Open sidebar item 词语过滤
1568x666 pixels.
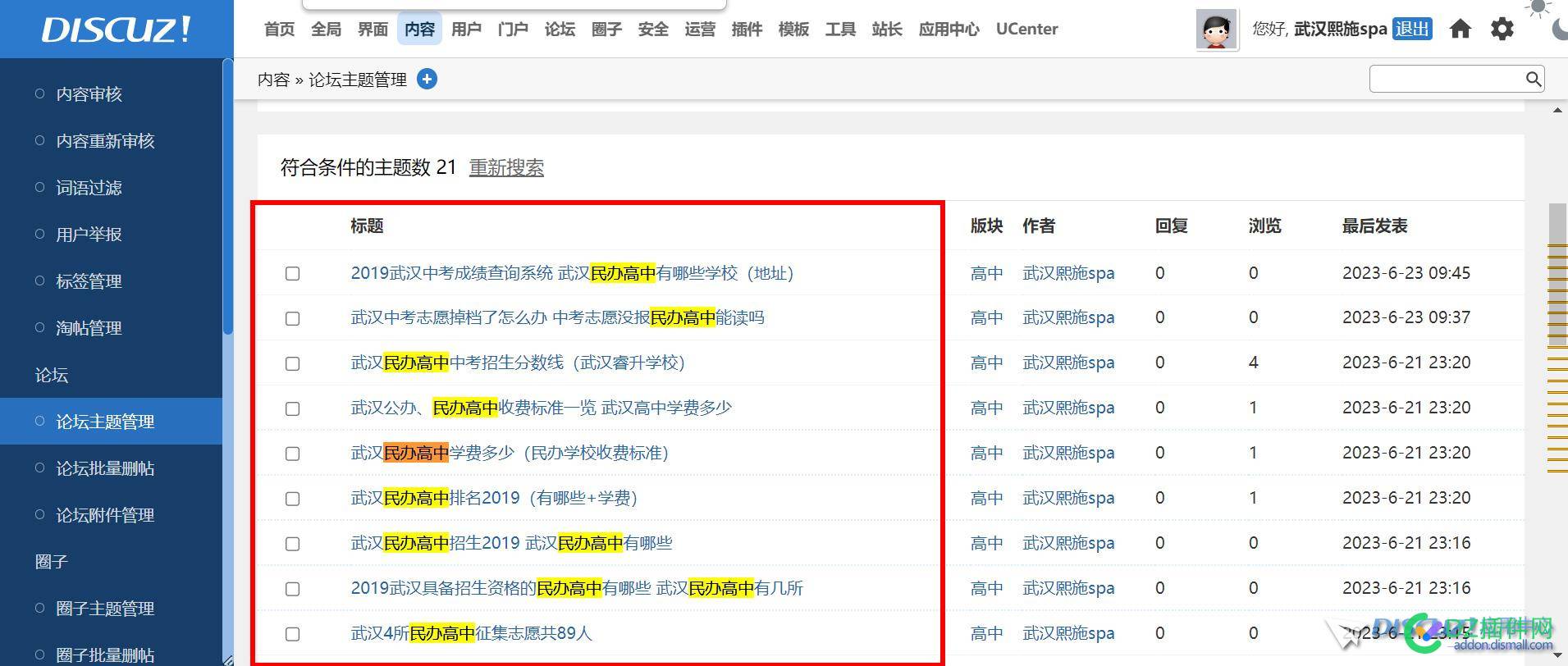89,188
